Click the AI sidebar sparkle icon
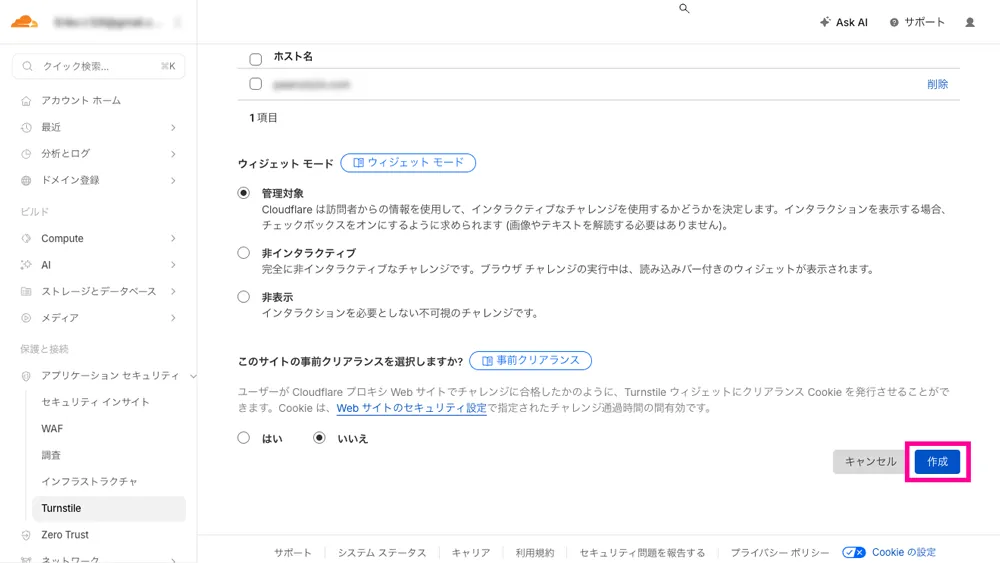Screen dimensions: 1000x563 pos(26,265)
